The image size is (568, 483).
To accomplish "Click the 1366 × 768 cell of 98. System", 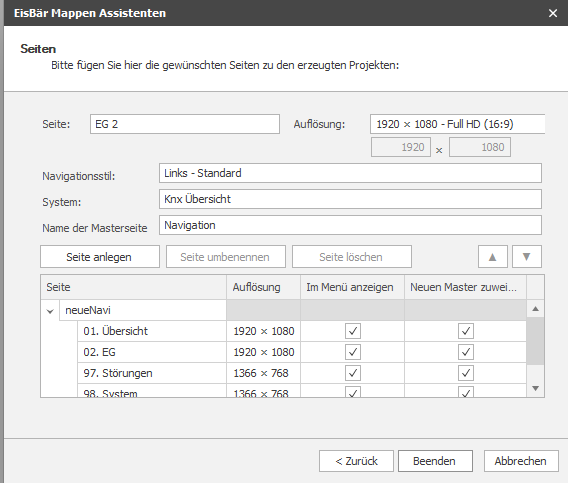I will [x=264, y=391].
